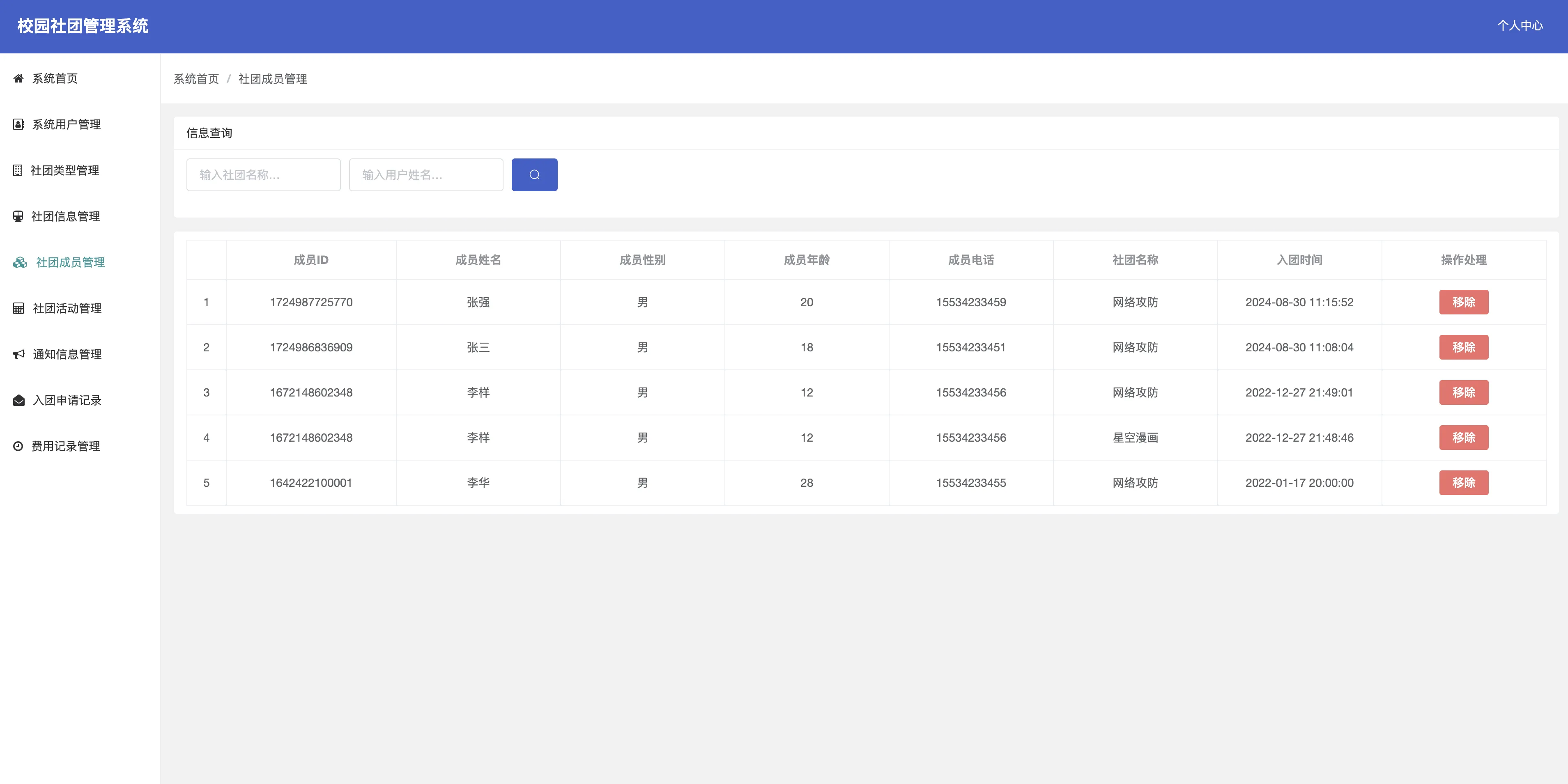Image resolution: width=1568 pixels, height=784 pixels.
Task: Open 个人中心 in the top header
Action: pyautogui.click(x=1519, y=25)
